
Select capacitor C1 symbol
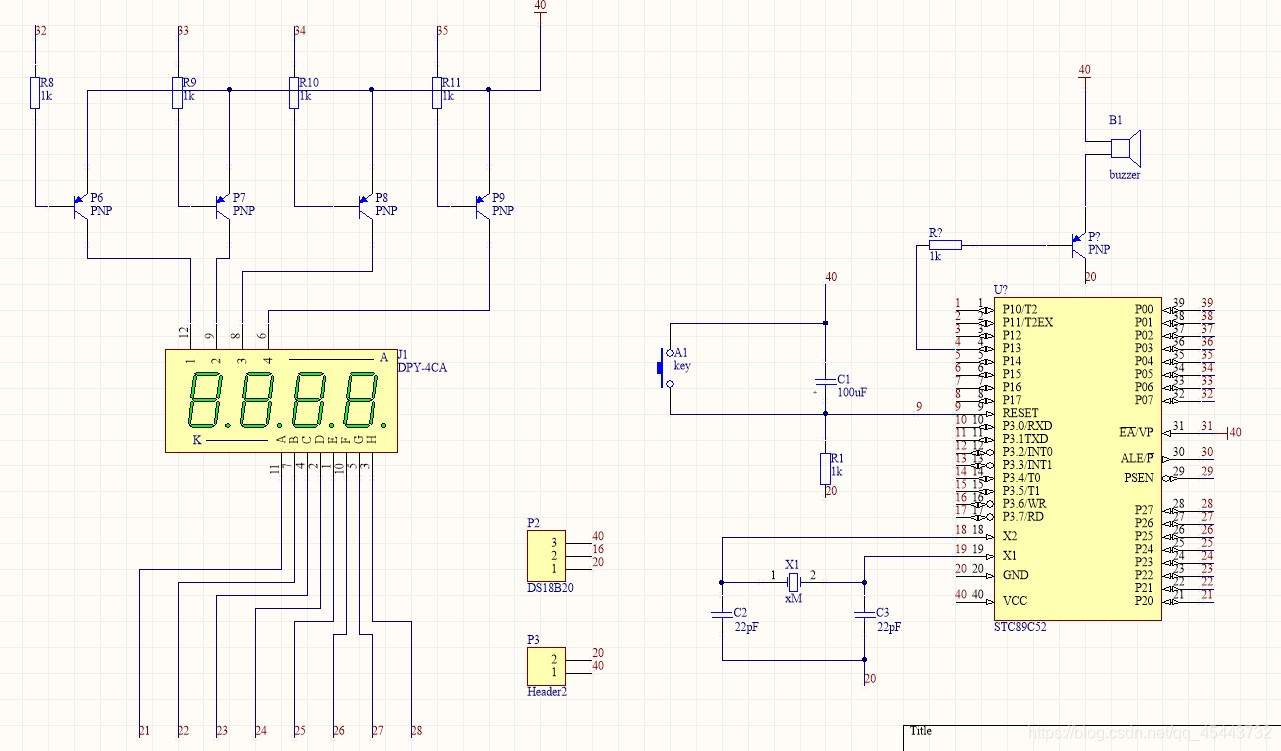click(825, 382)
